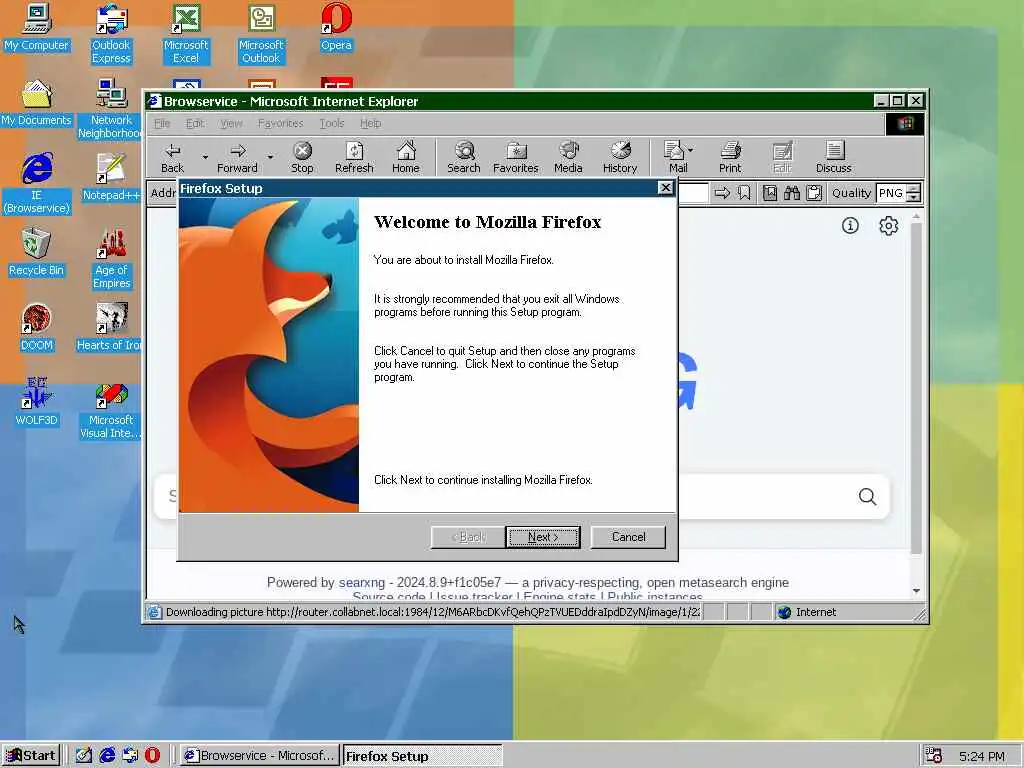This screenshot has height=768, width=1024.
Task: Select the IE (Browservice) desktop icon
Action: click(x=37, y=184)
